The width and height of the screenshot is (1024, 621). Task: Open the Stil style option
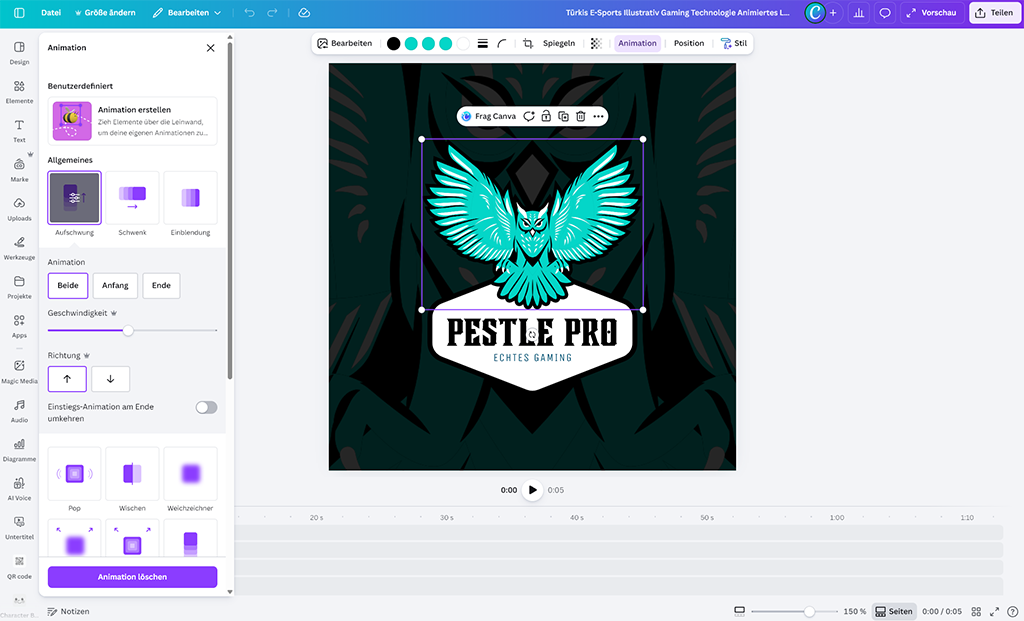(x=734, y=43)
